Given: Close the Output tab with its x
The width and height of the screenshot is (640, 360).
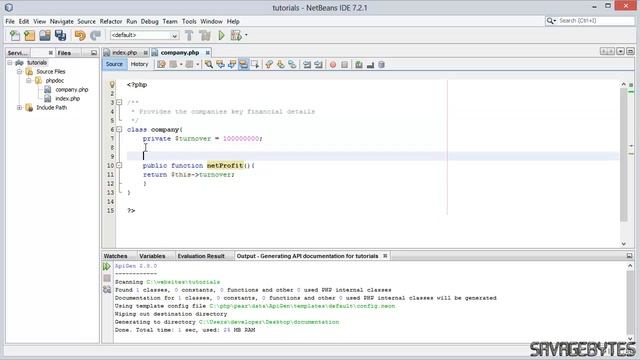Looking at the screenshot, I should click(x=385, y=256).
